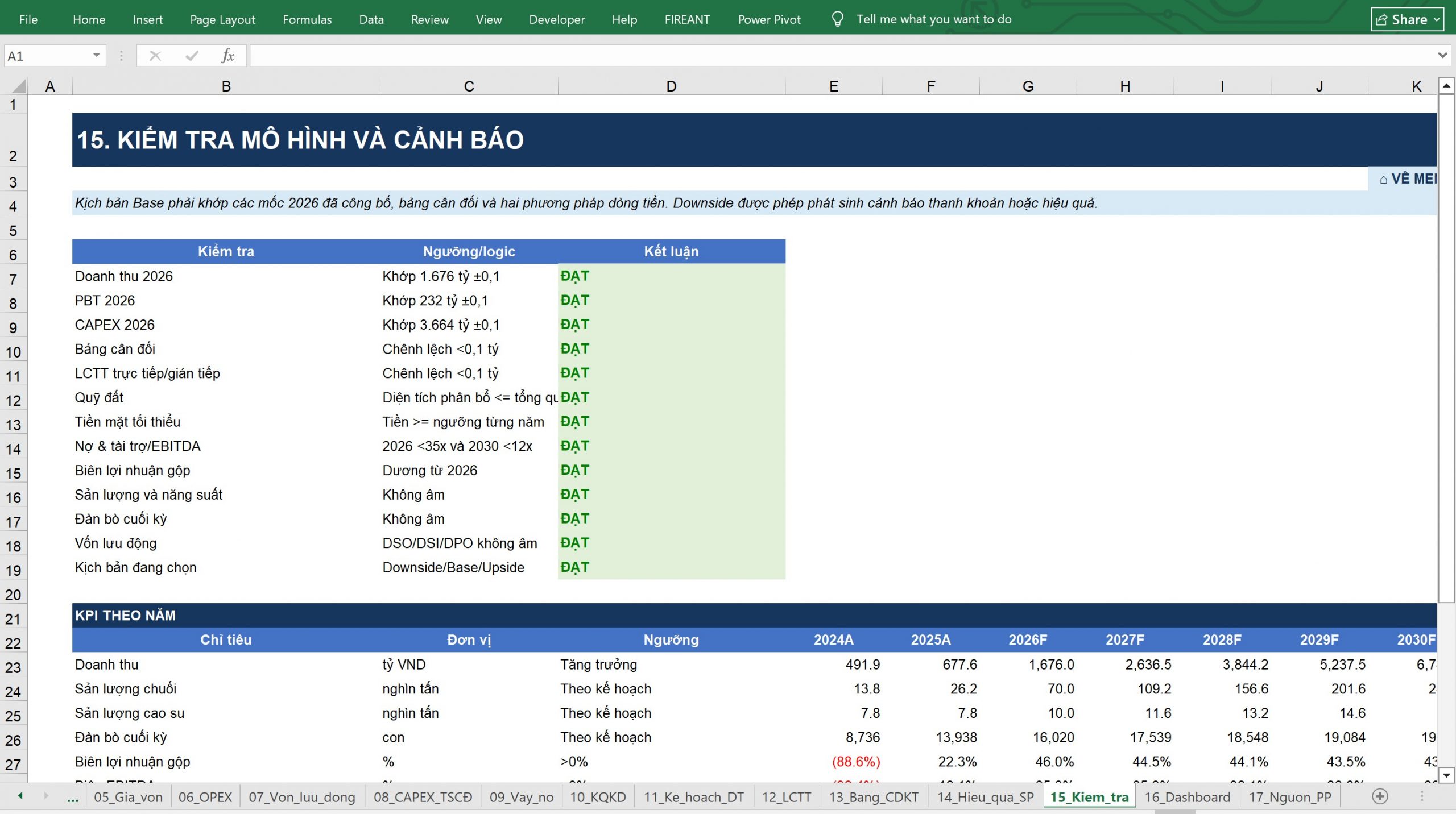The image size is (1456, 814).
Task: Click the vertical scrollbar down arrow
Action: [1446, 774]
